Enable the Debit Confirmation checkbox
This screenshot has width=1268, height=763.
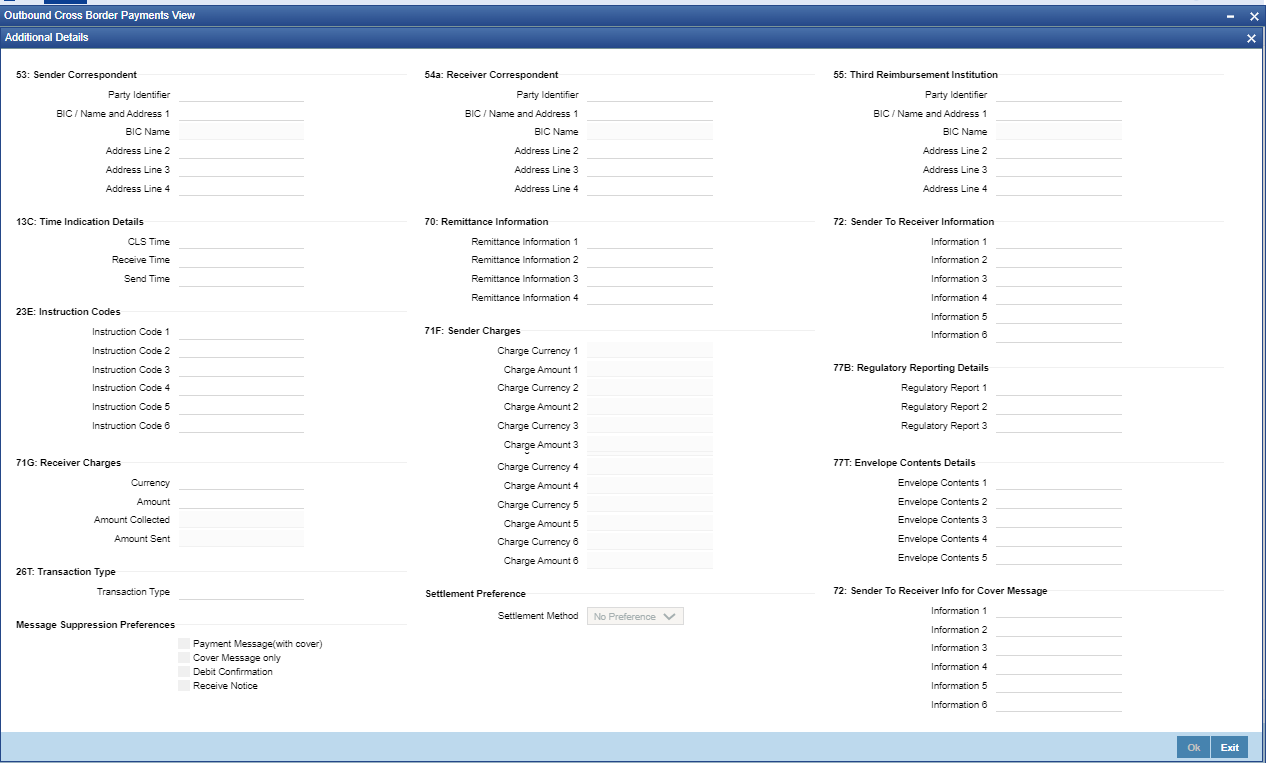tap(184, 672)
